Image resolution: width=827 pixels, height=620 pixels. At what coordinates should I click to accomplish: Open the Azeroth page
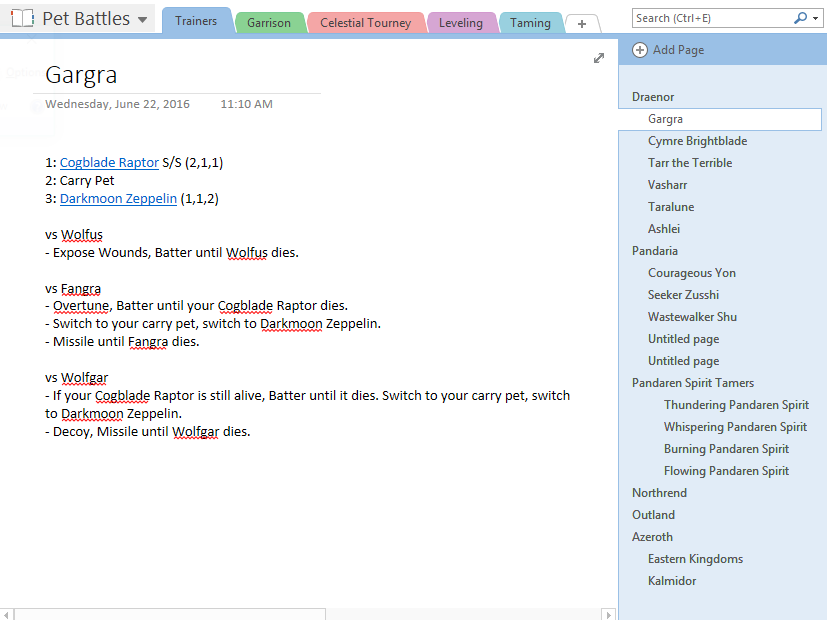[652, 537]
